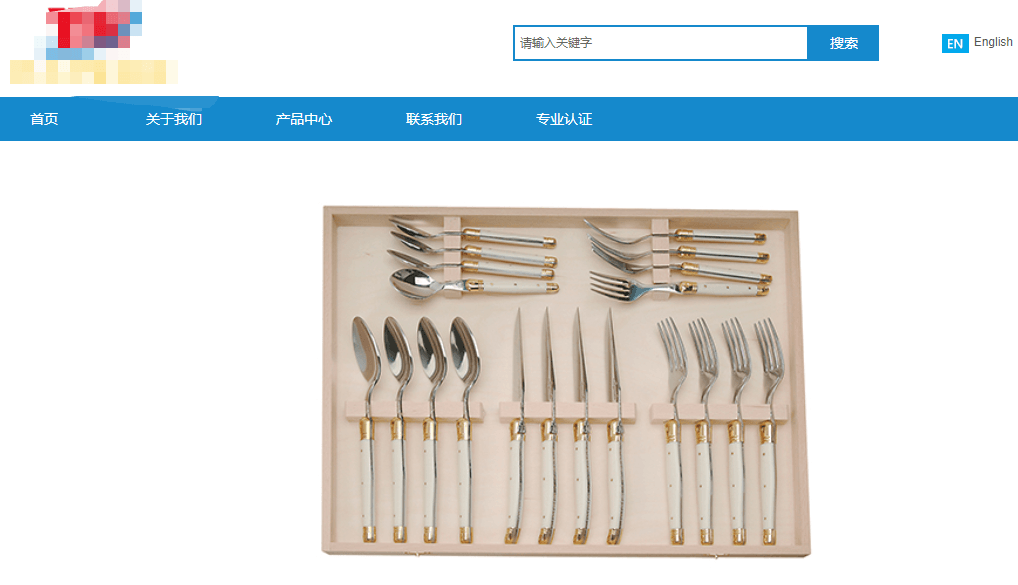Click the leftmost tablespoon's ivory handle

[x=368, y=480]
